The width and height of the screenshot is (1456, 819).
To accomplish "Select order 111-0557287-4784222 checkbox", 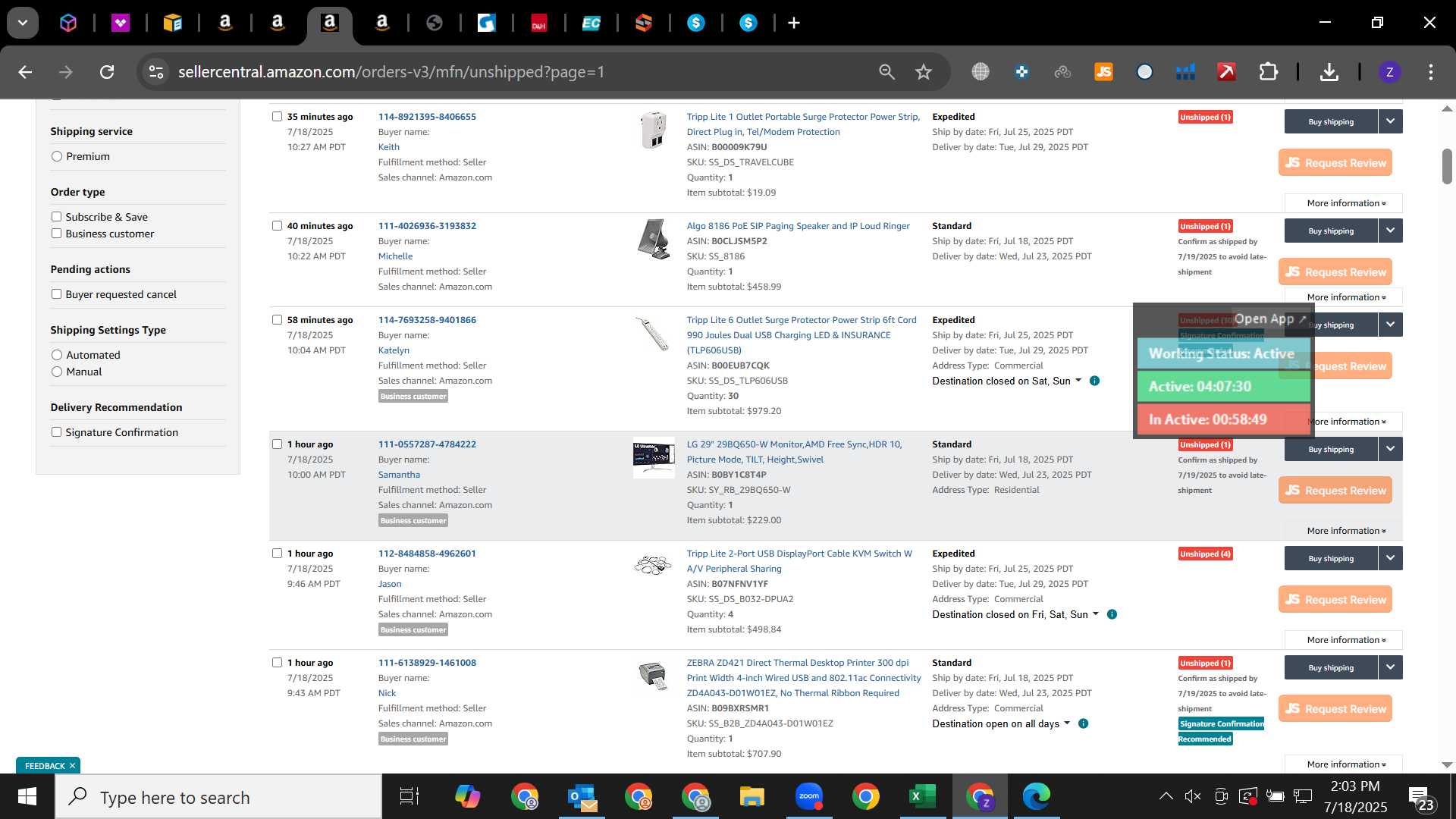I will pyautogui.click(x=277, y=444).
